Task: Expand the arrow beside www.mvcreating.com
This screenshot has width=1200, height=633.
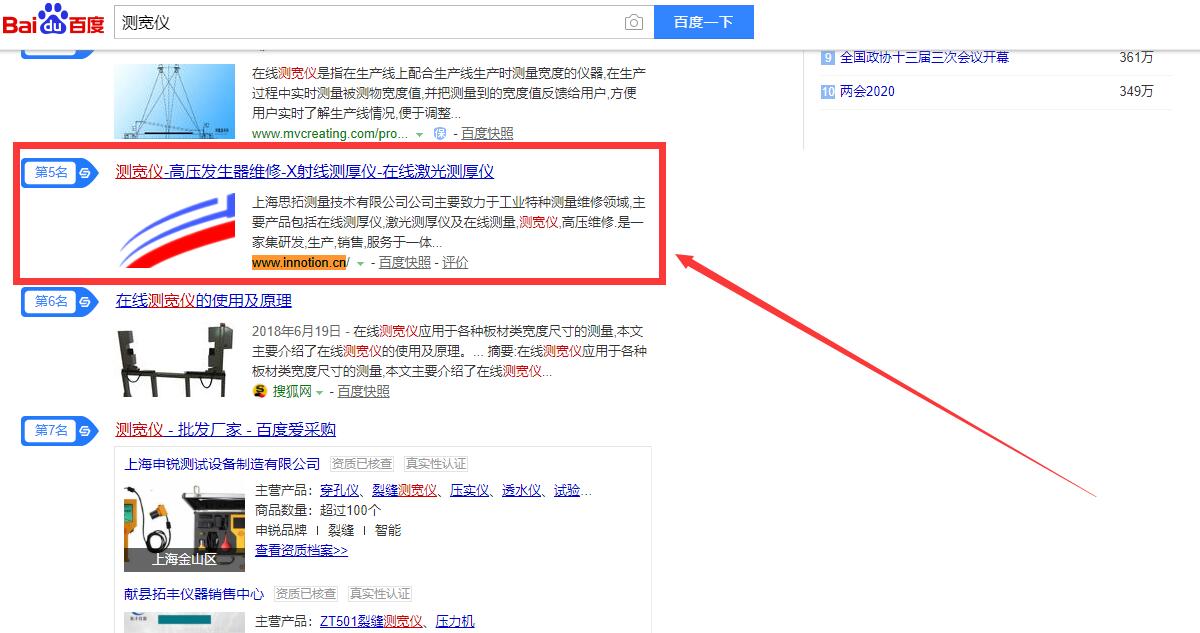Action: click(419, 134)
